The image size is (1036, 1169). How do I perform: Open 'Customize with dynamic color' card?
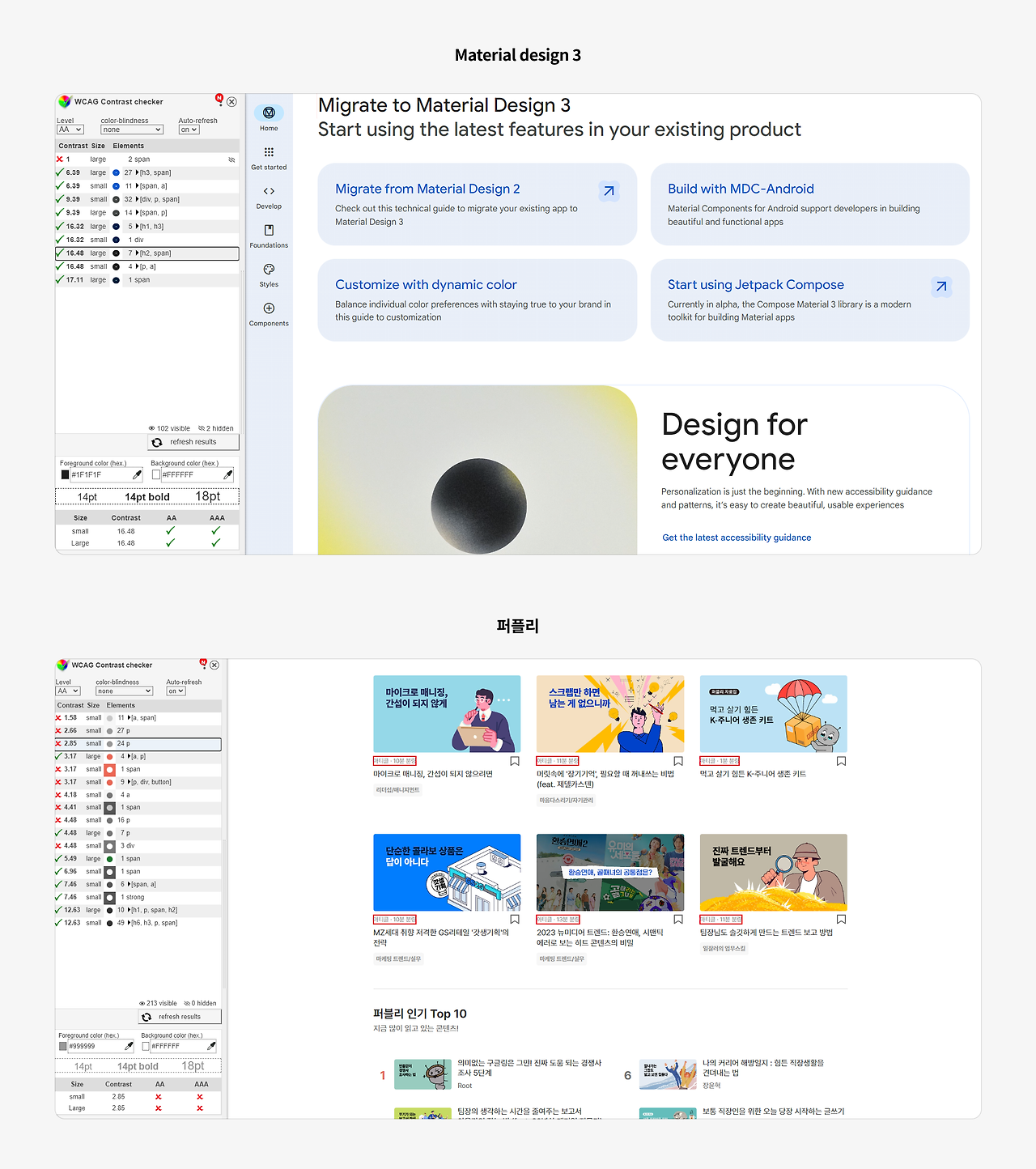click(x=478, y=300)
